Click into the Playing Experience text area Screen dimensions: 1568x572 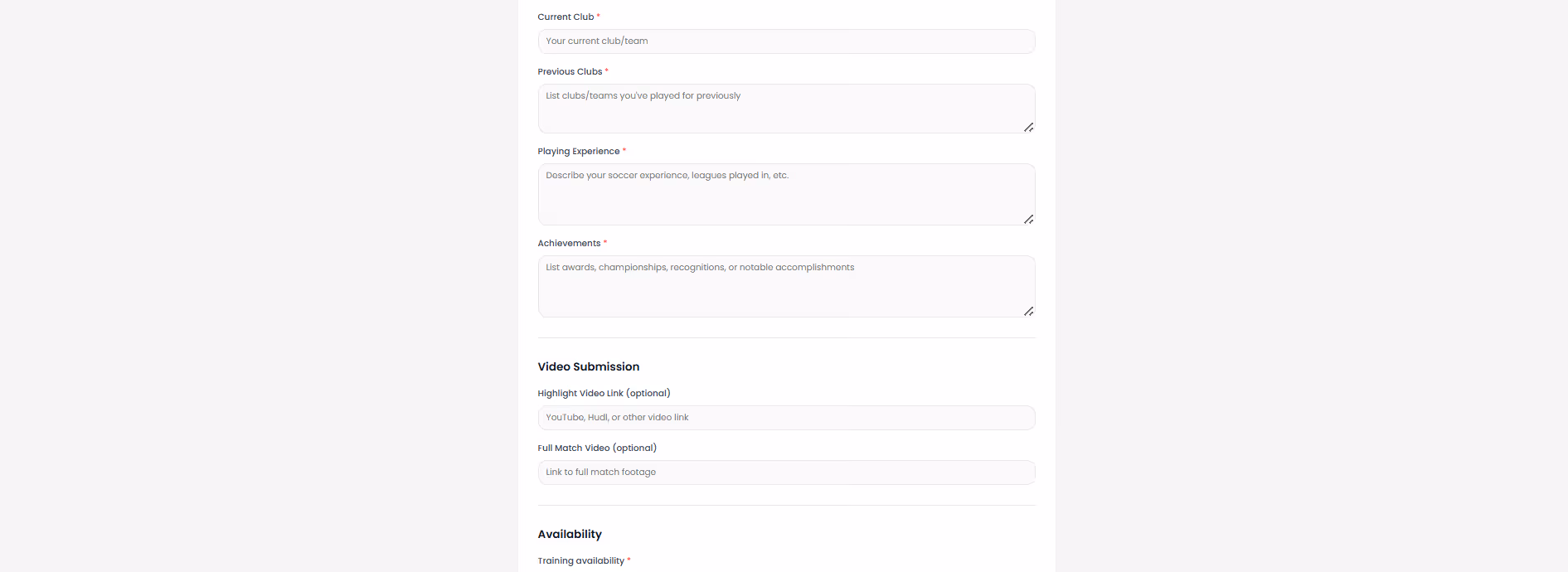click(786, 194)
